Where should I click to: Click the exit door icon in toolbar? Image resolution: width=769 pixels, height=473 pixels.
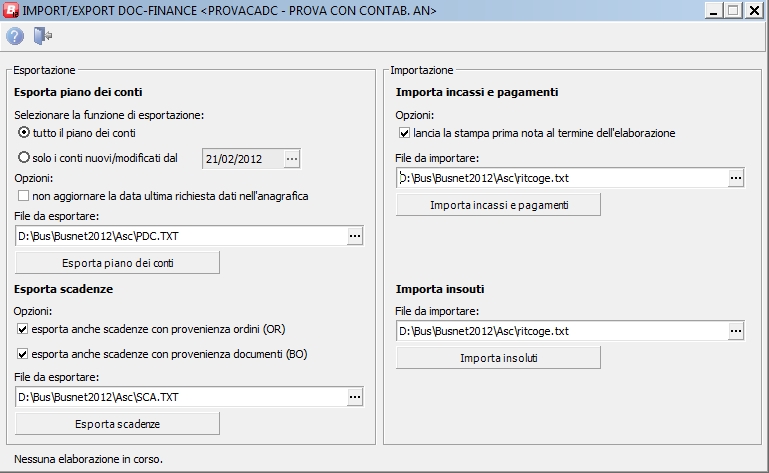click(x=43, y=36)
